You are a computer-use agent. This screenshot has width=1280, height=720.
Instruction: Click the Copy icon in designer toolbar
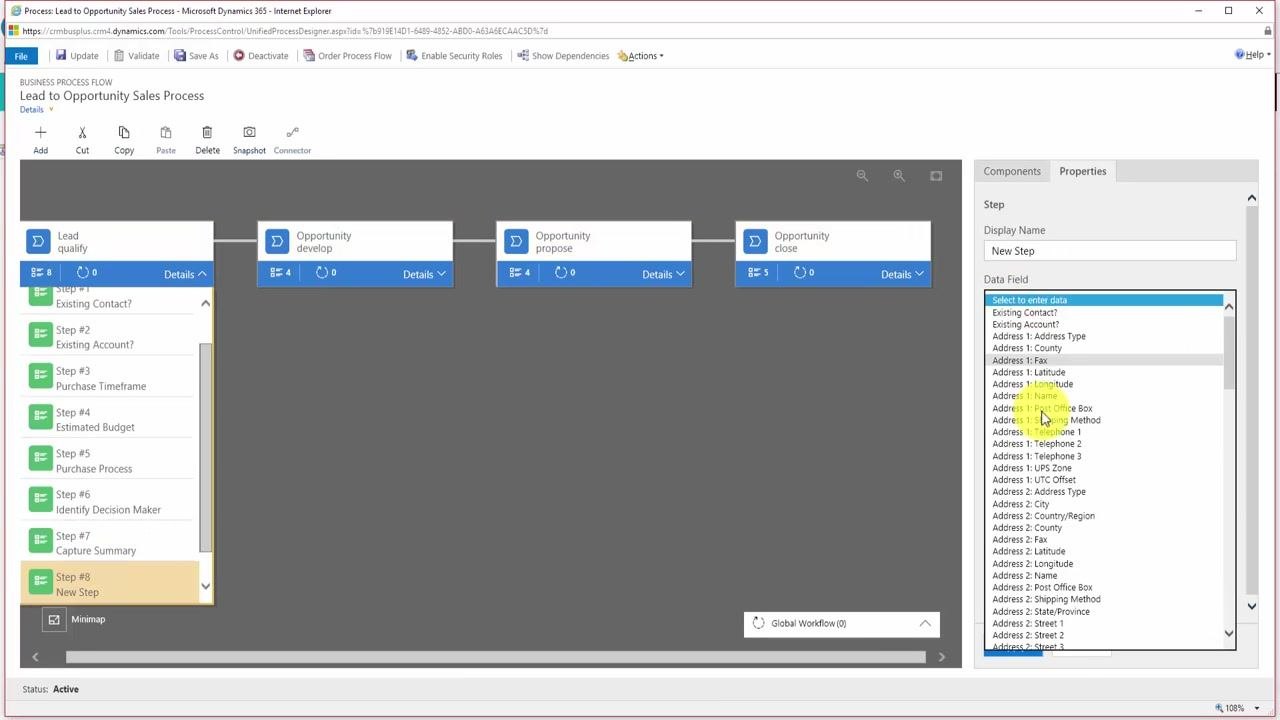point(124,132)
